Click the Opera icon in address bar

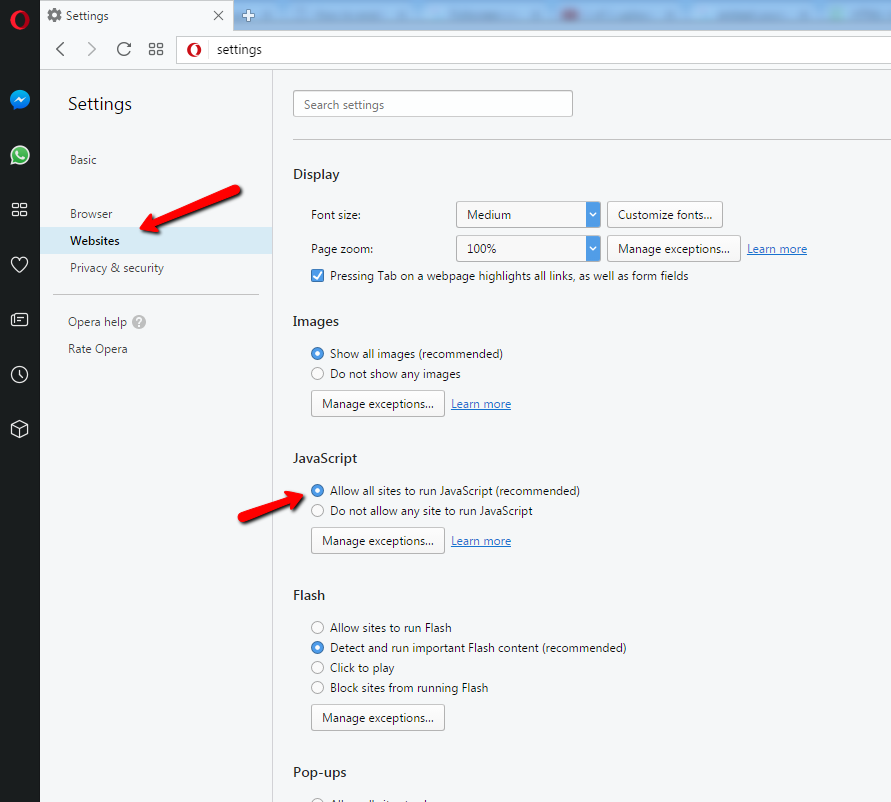coord(194,50)
